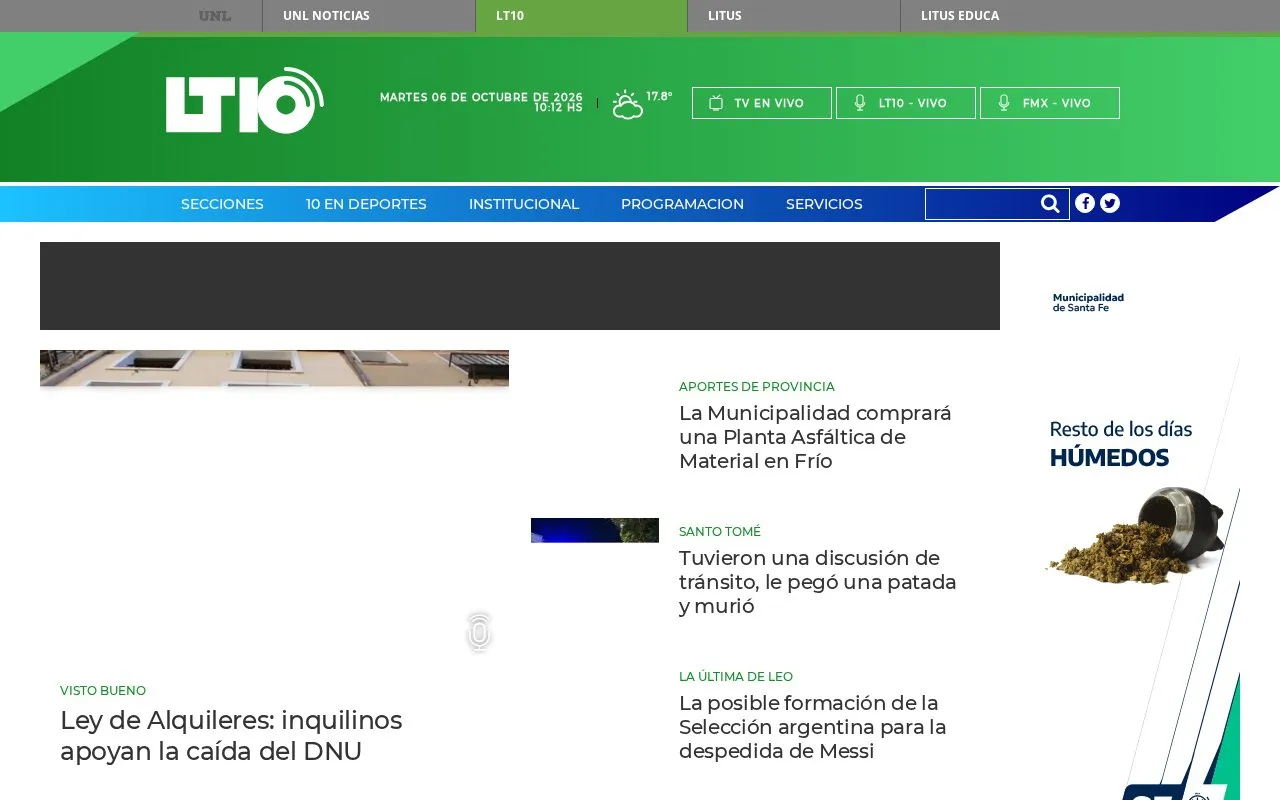Click the LT10 radio logo
Screen dimensions: 1280x800
pyautogui.click(x=245, y=100)
